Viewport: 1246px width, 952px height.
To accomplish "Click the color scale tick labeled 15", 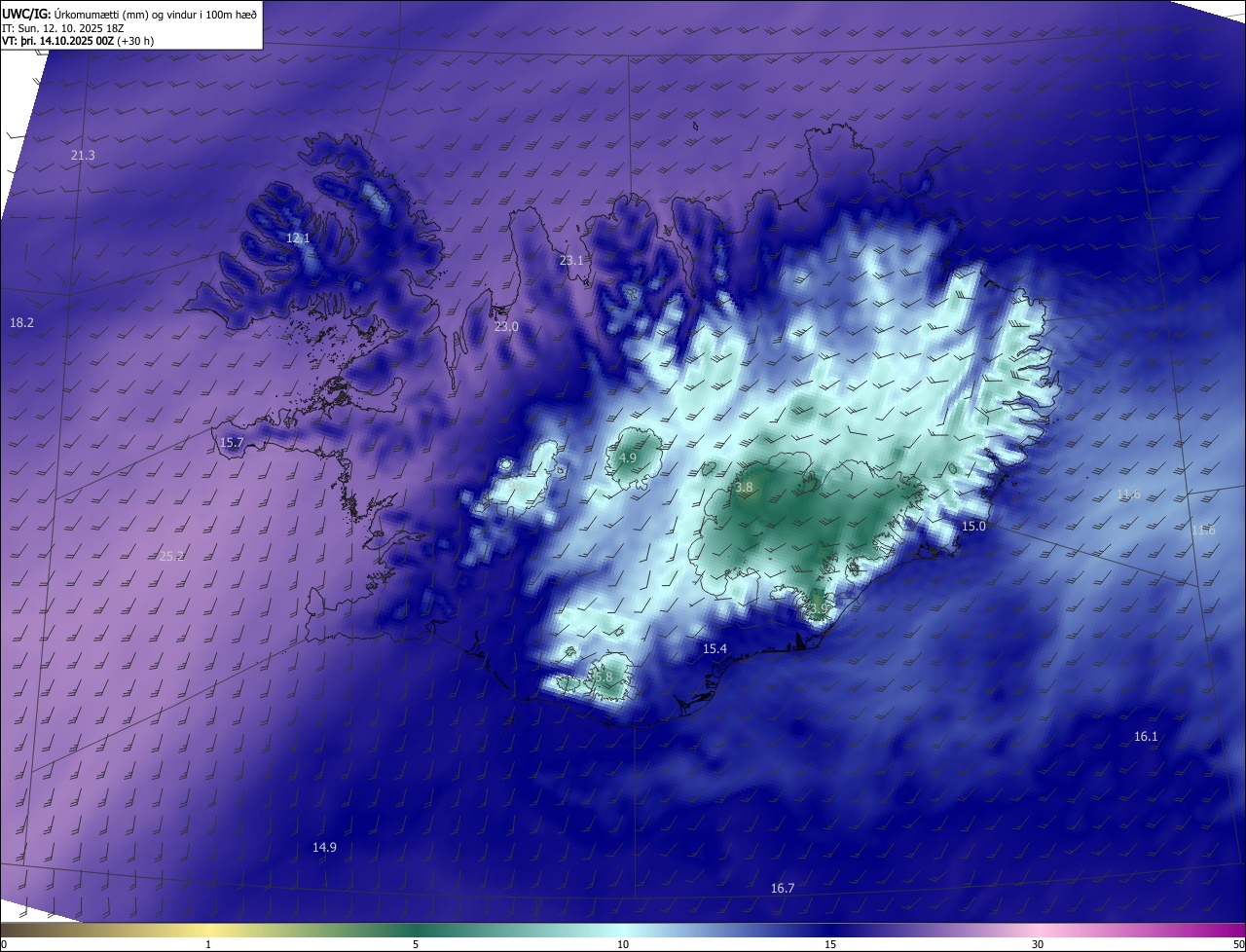I will pos(830,944).
